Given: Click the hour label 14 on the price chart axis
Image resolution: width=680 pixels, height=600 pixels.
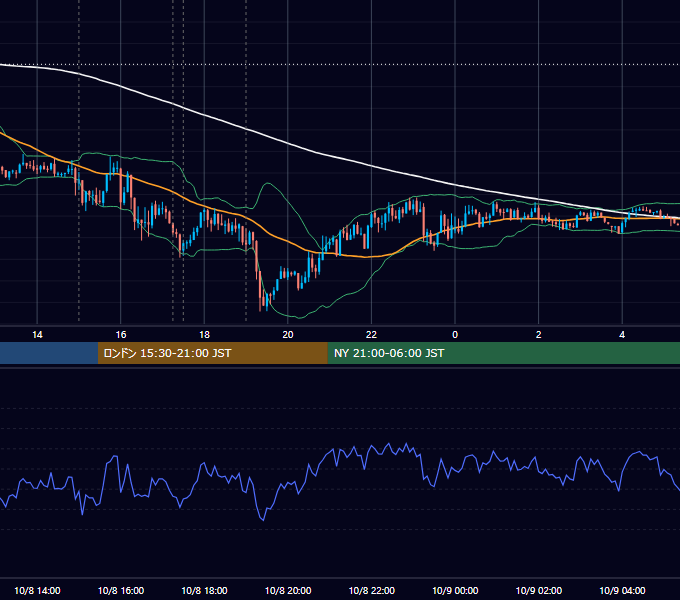Looking at the screenshot, I should pyautogui.click(x=37, y=335).
